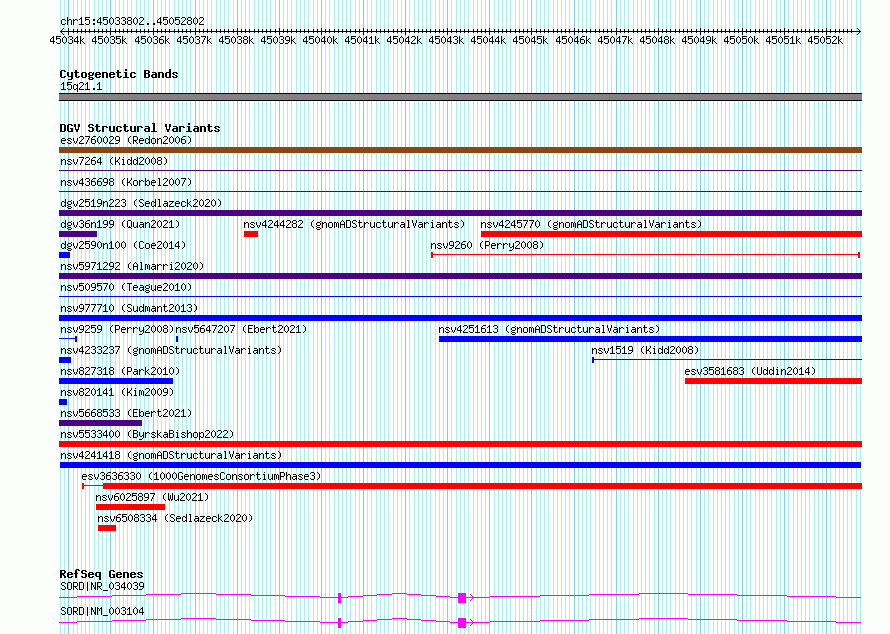Click the red esv3581683 variant bar
890x634 pixels.
click(x=774, y=381)
